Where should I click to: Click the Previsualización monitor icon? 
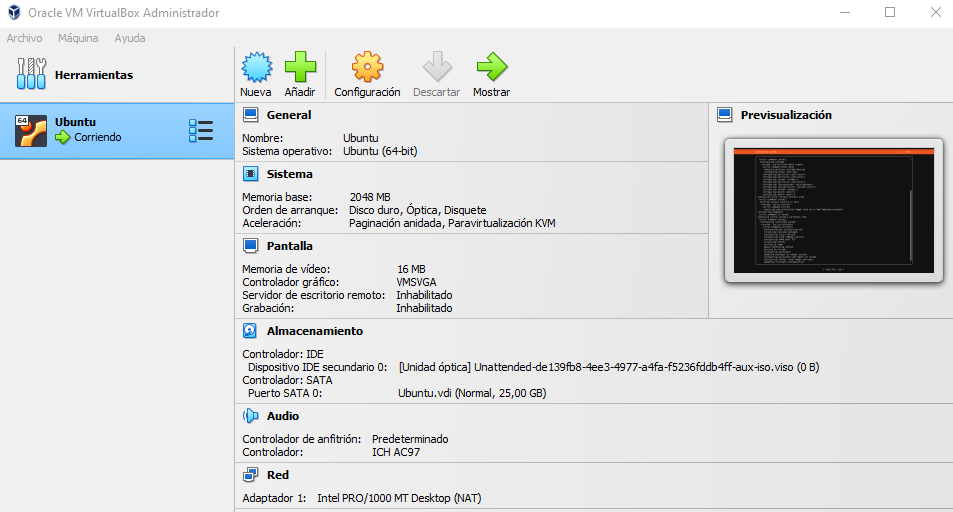(x=724, y=114)
